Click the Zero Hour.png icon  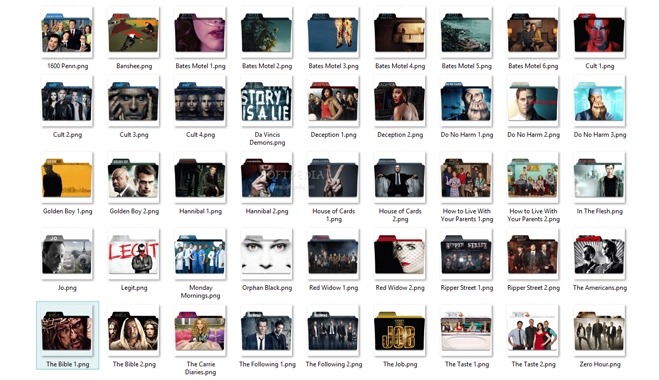[599, 331]
